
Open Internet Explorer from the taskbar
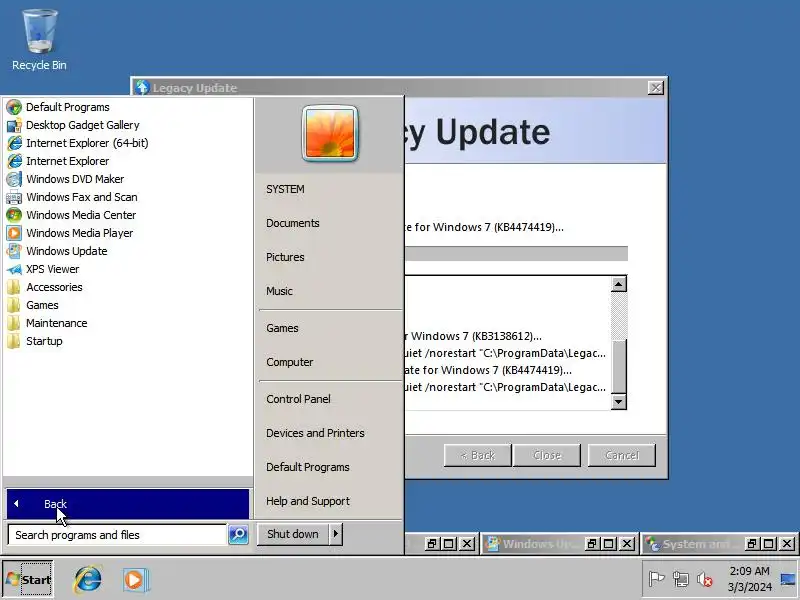click(x=88, y=580)
